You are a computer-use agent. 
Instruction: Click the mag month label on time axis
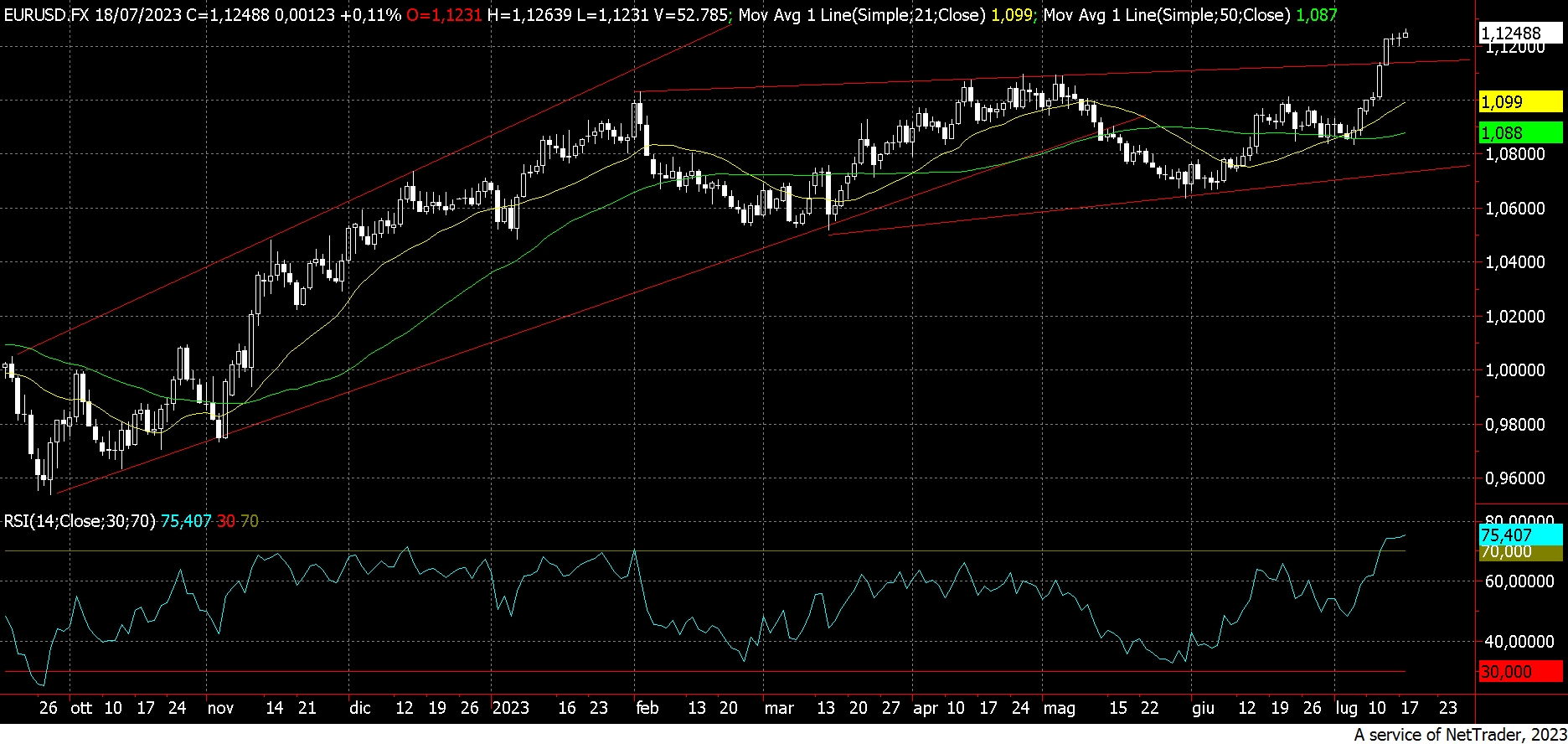[x=1060, y=708]
